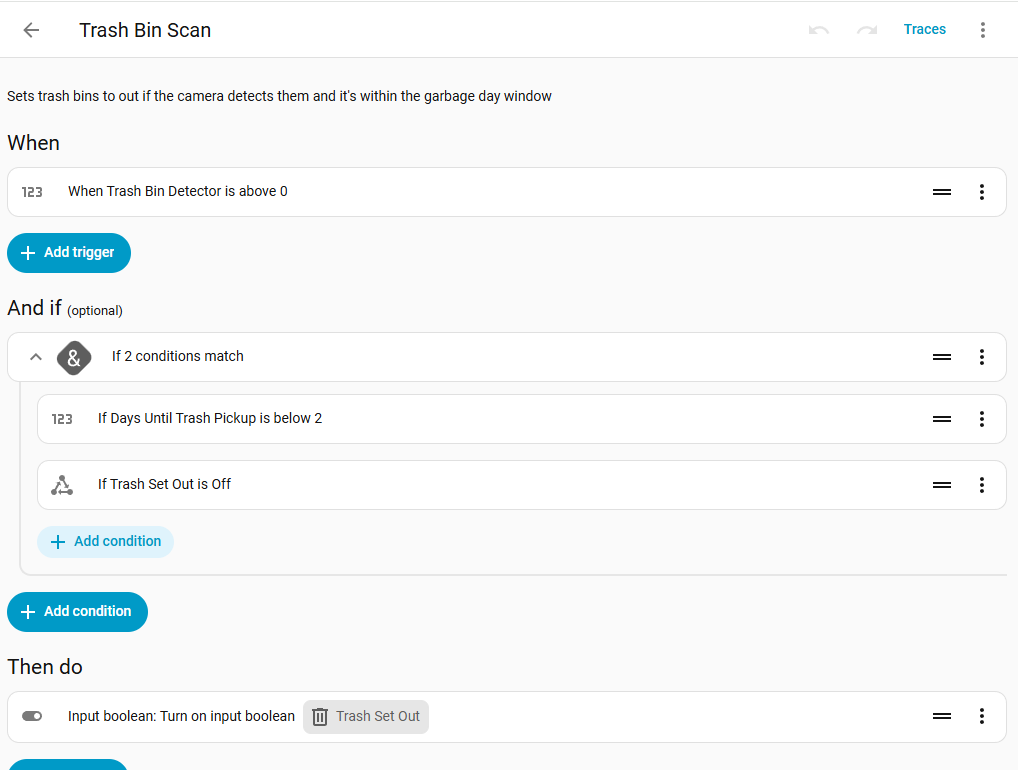
Task: Open three-dot menu for Input boolean action
Action: (x=982, y=716)
